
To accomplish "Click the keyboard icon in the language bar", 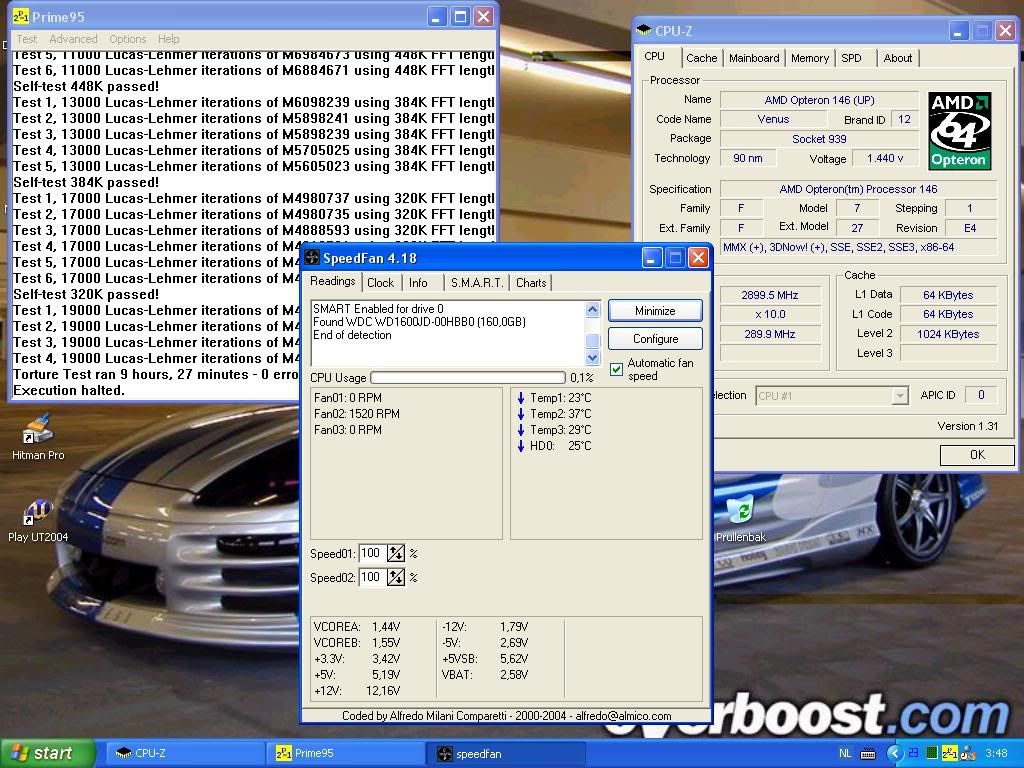I will (x=868, y=754).
